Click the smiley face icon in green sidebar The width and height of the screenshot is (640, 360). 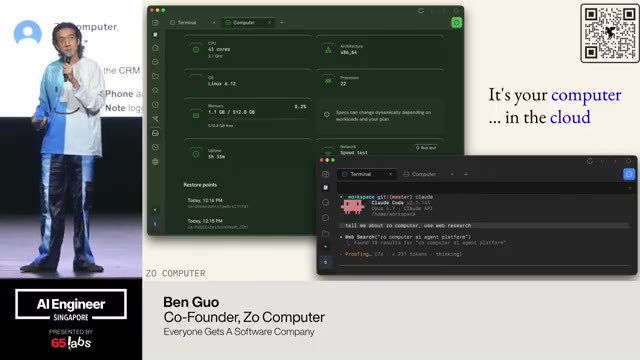(x=156, y=62)
